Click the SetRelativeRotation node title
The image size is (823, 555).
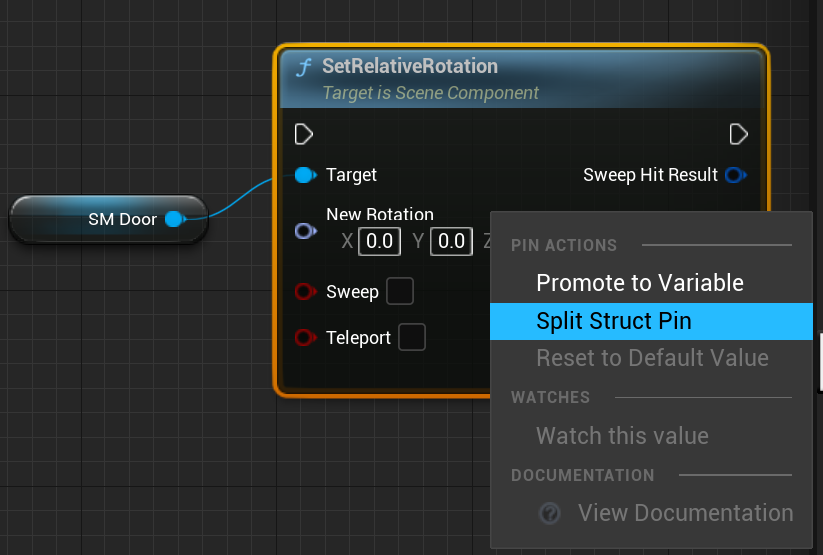tap(410, 67)
